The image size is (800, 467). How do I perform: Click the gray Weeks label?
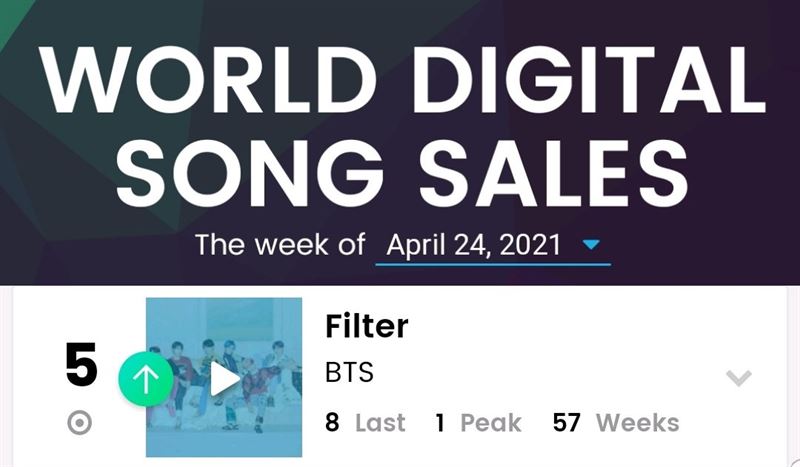point(638,423)
